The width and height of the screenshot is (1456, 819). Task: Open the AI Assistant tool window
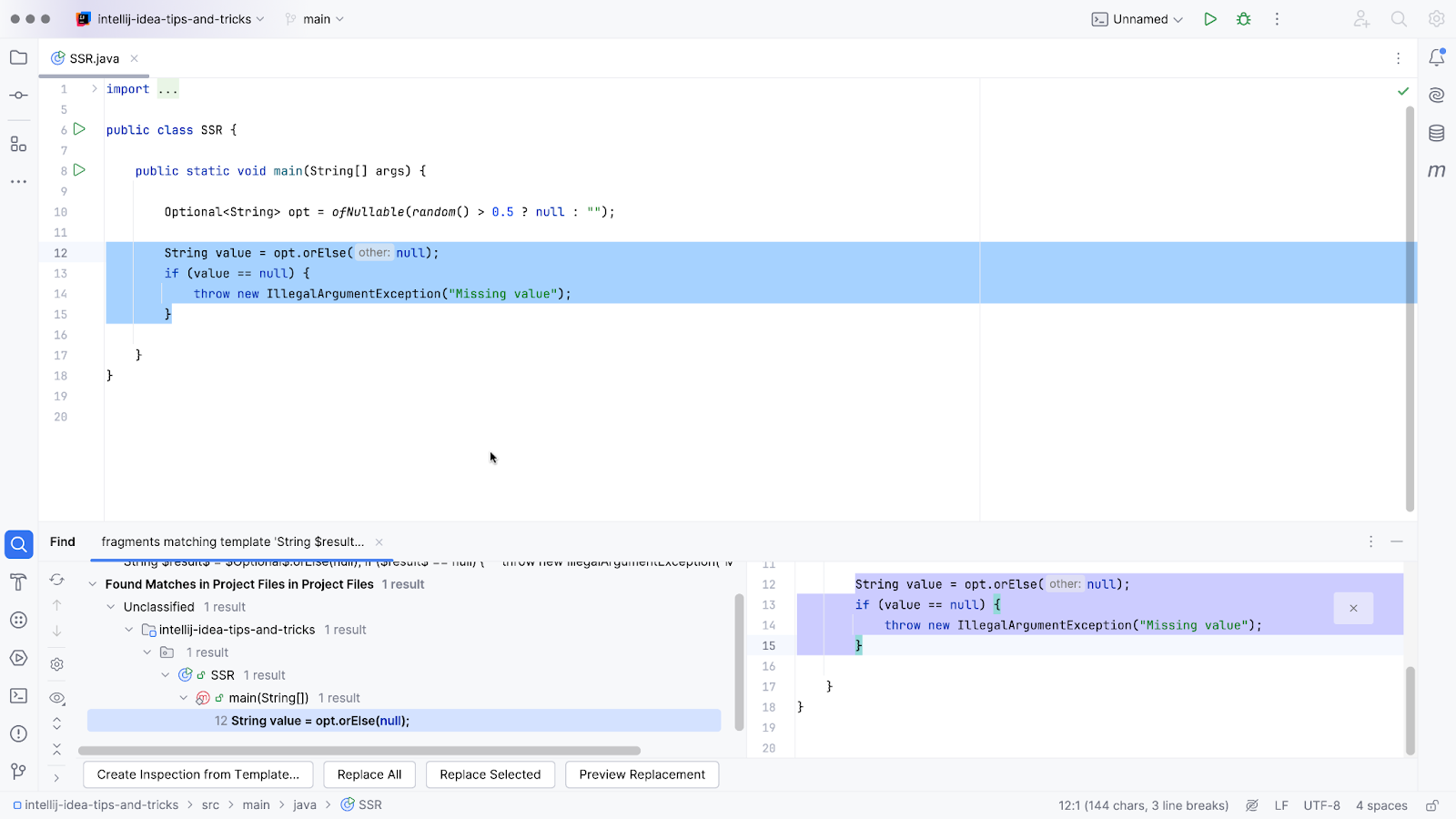pyautogui.click(x=1436, y=96)
